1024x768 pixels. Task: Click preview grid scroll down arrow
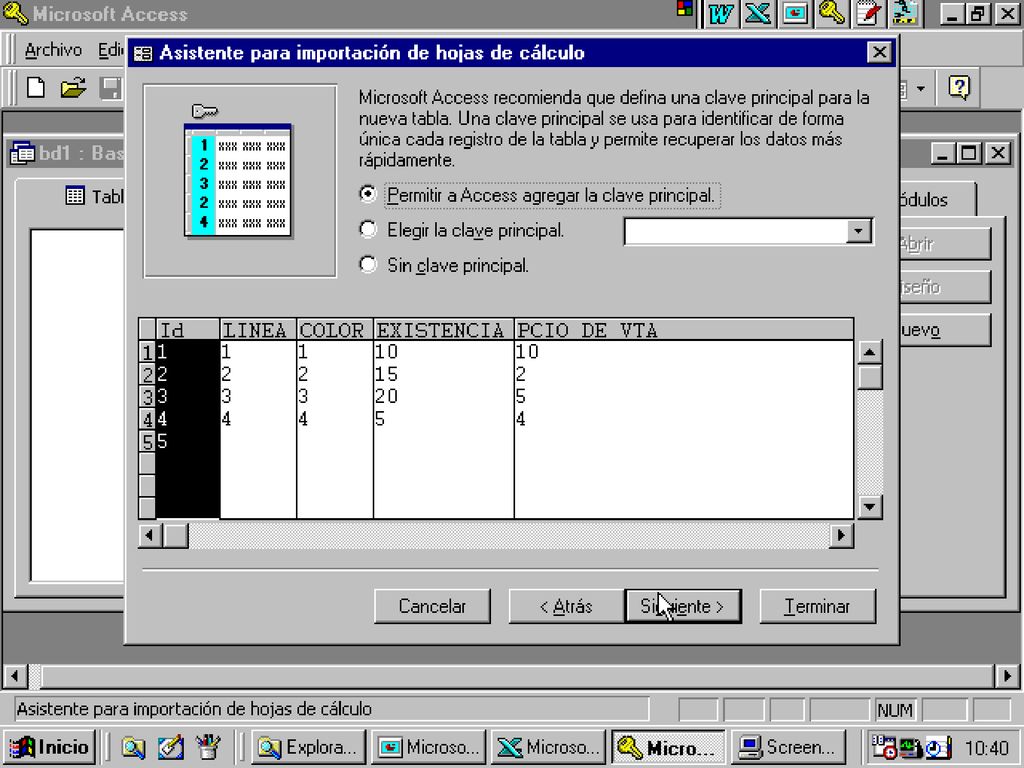point(869,507)
